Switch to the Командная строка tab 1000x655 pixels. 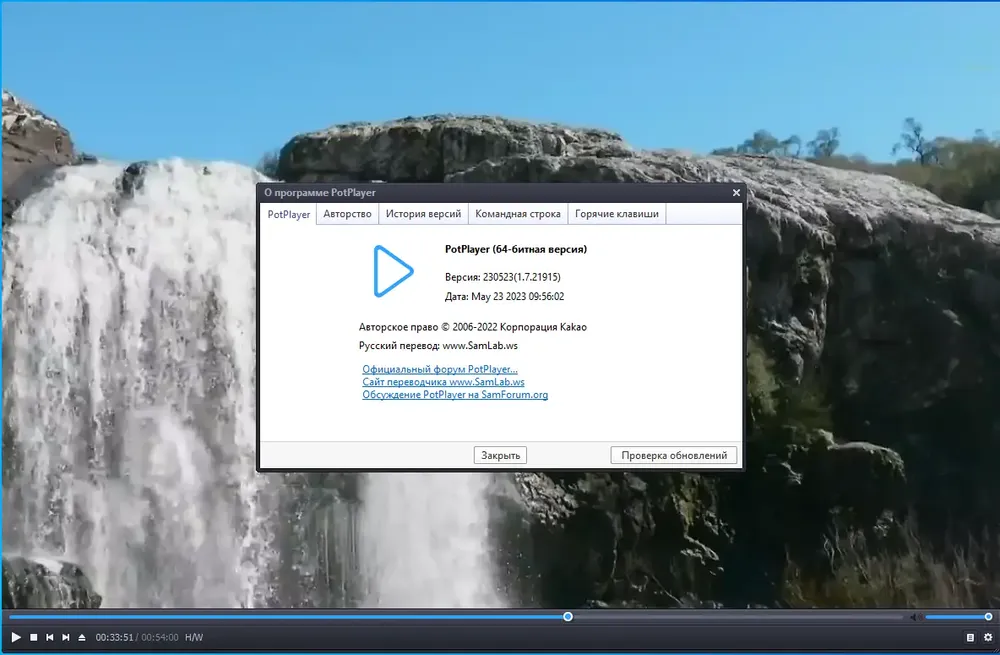point(518,214)
